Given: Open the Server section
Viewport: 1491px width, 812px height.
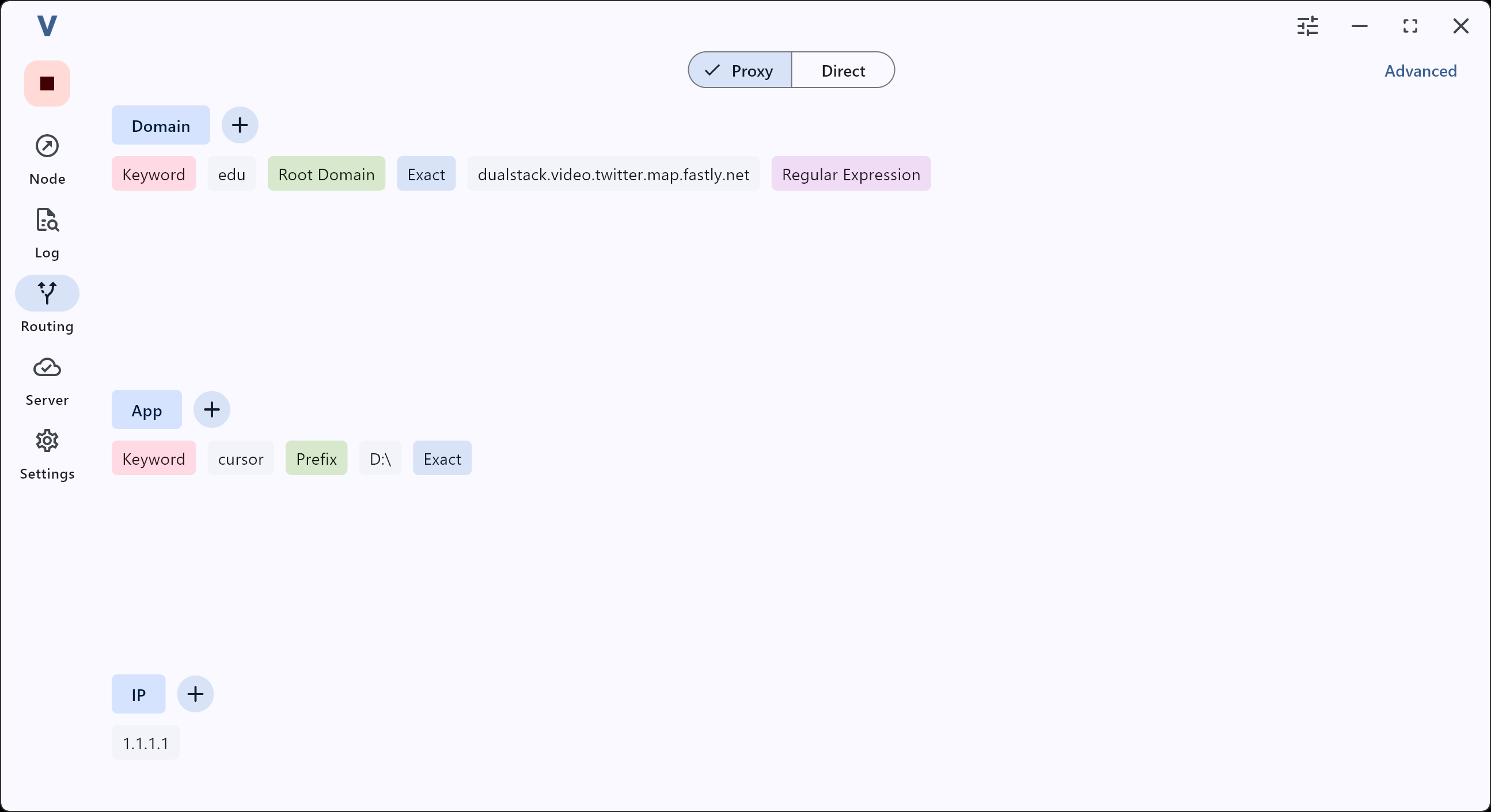Looking at the screenshot, I should [47, 381].
